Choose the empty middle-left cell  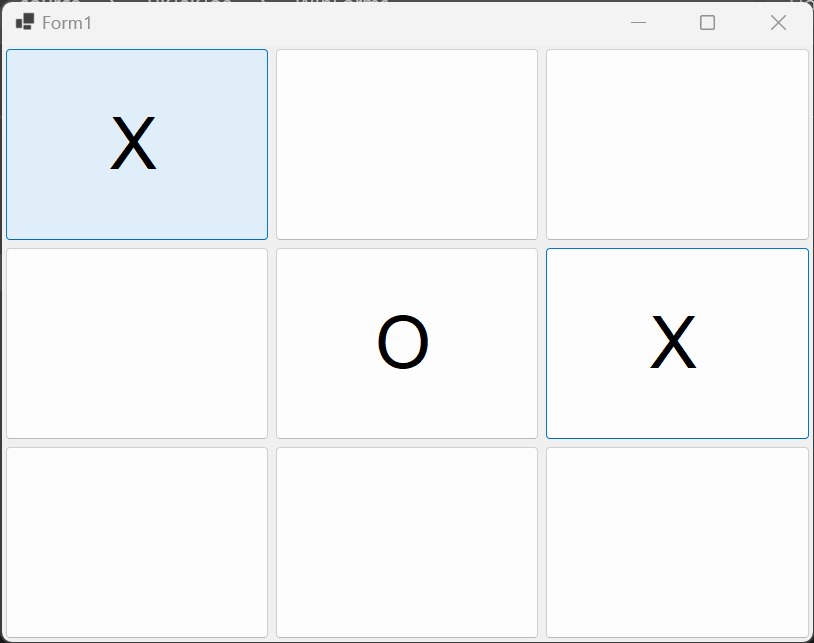coord(137,343)
